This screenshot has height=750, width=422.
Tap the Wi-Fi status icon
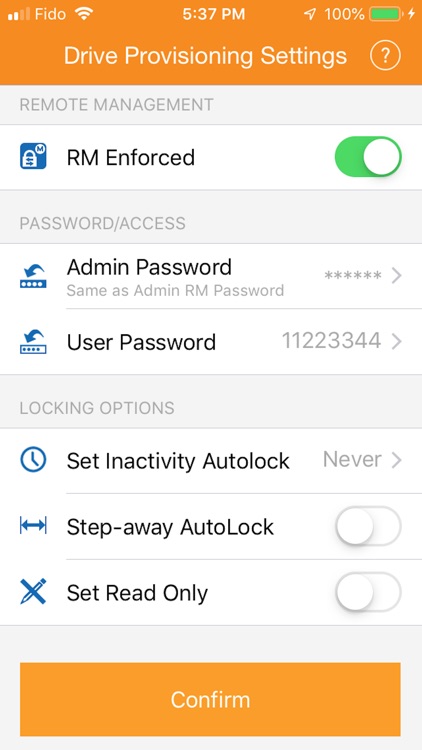tap(84, 14)
